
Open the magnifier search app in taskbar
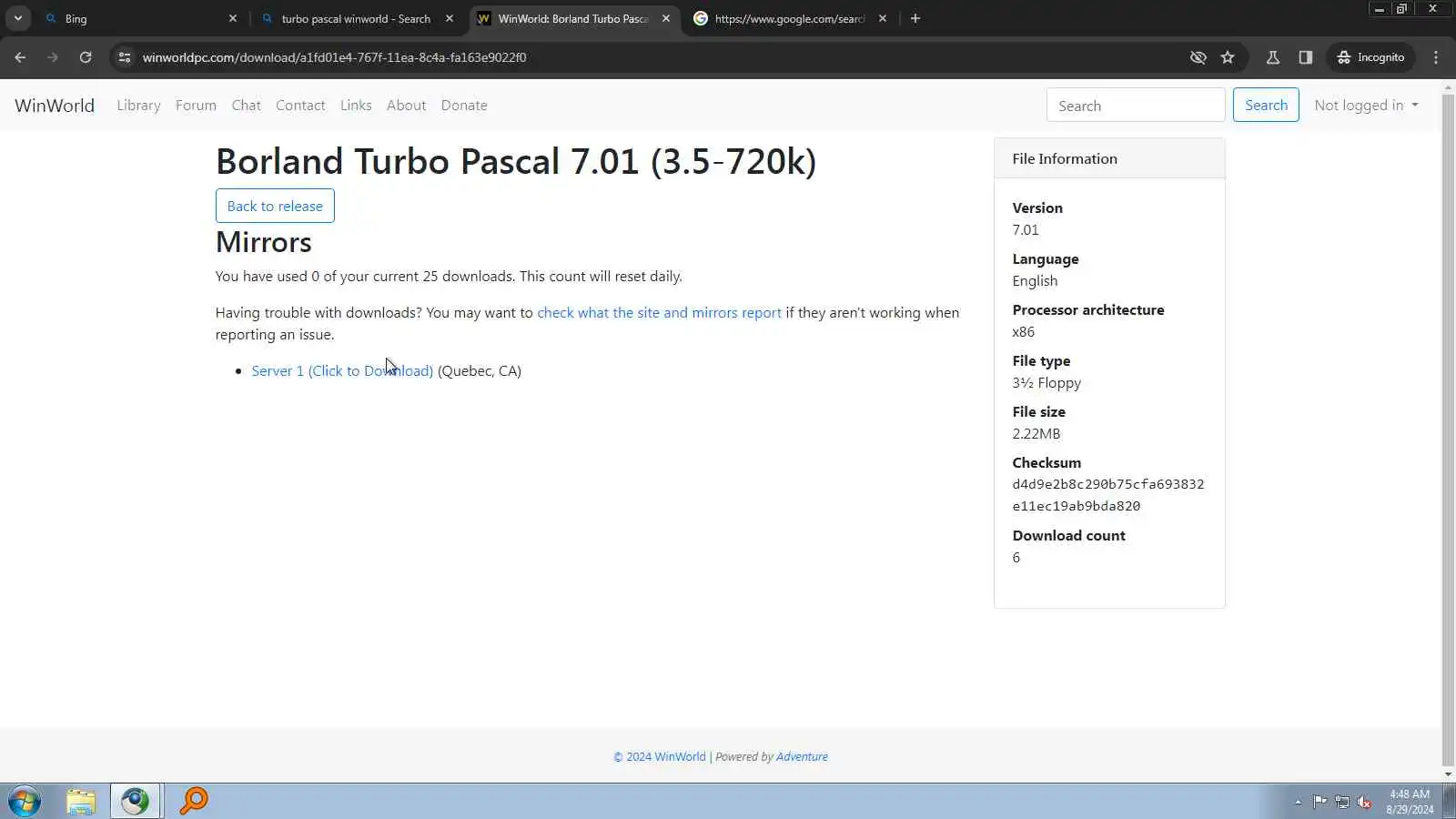[x=194, y=802]
